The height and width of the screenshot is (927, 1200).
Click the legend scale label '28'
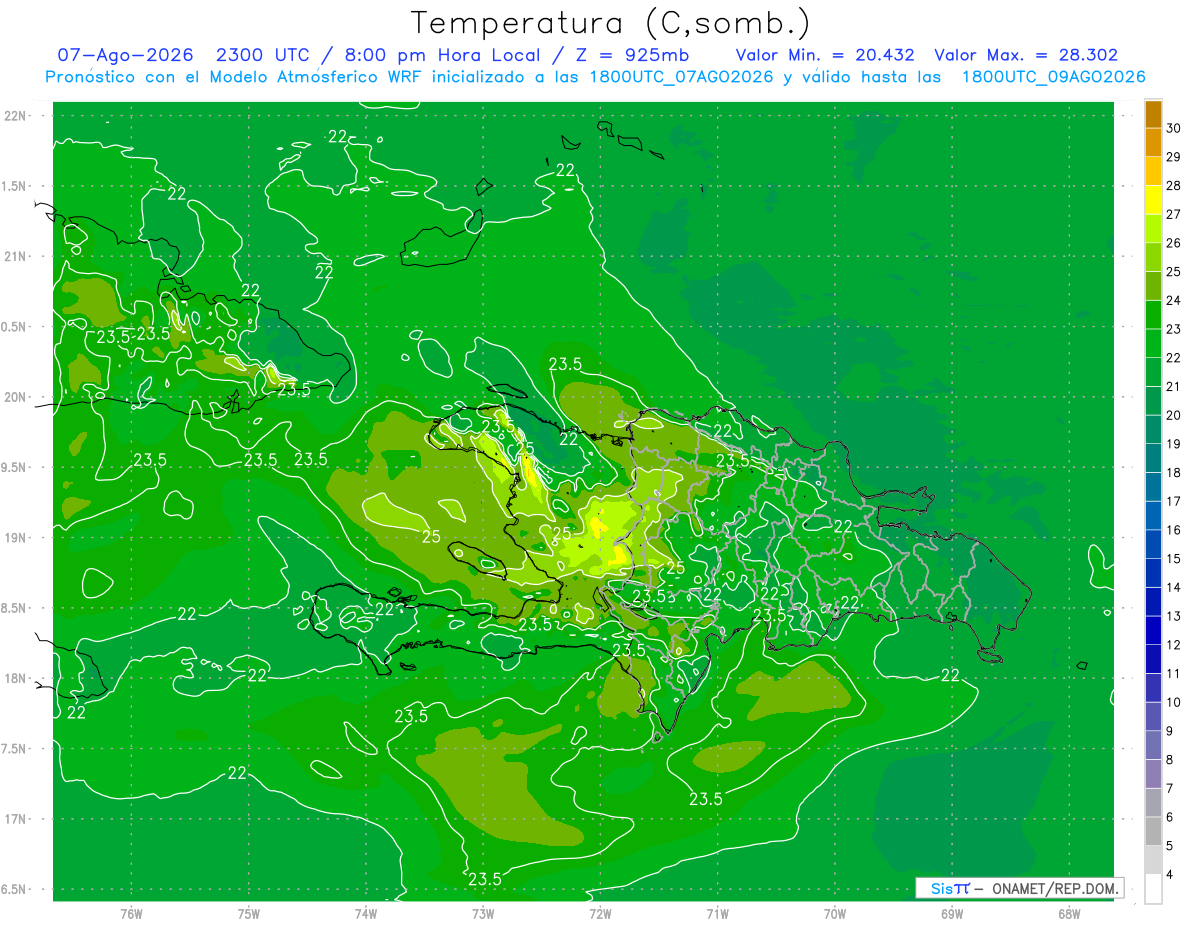[x=1174, y=185]
